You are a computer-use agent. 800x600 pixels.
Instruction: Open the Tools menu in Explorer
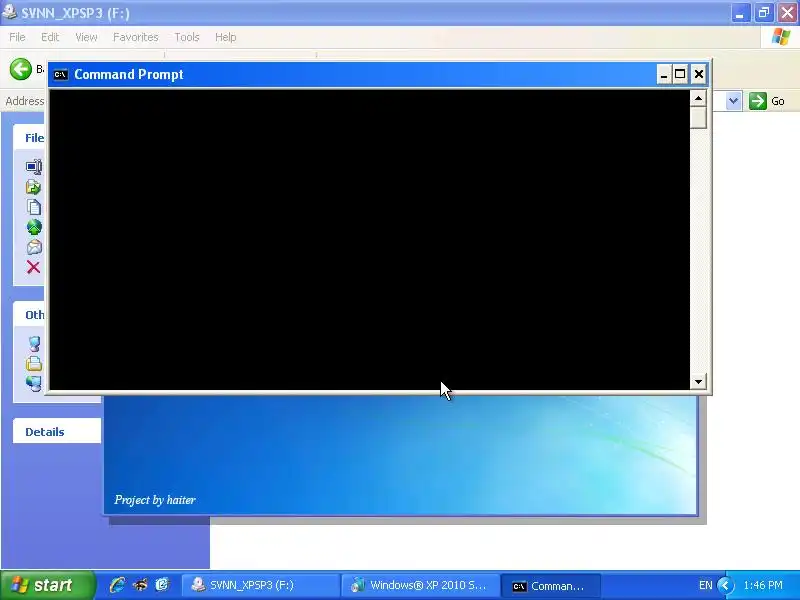[187, 37]
